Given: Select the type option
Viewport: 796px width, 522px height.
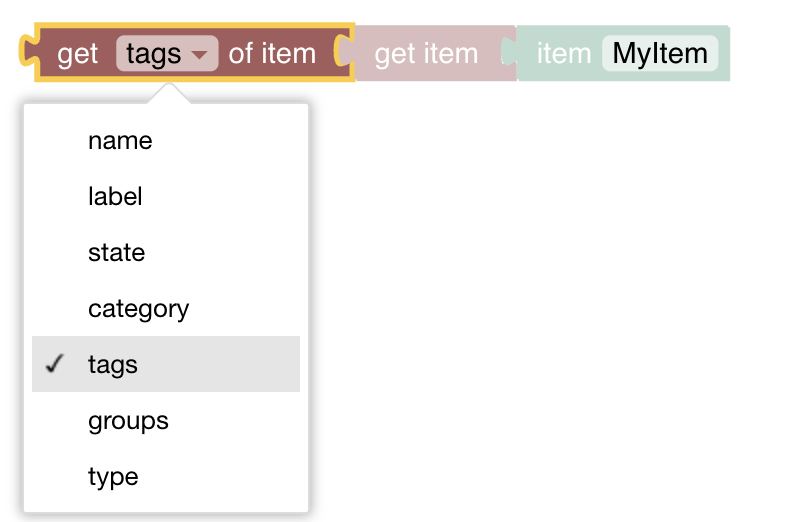Looking at the screenshot, I should click(x=113, y=477).
